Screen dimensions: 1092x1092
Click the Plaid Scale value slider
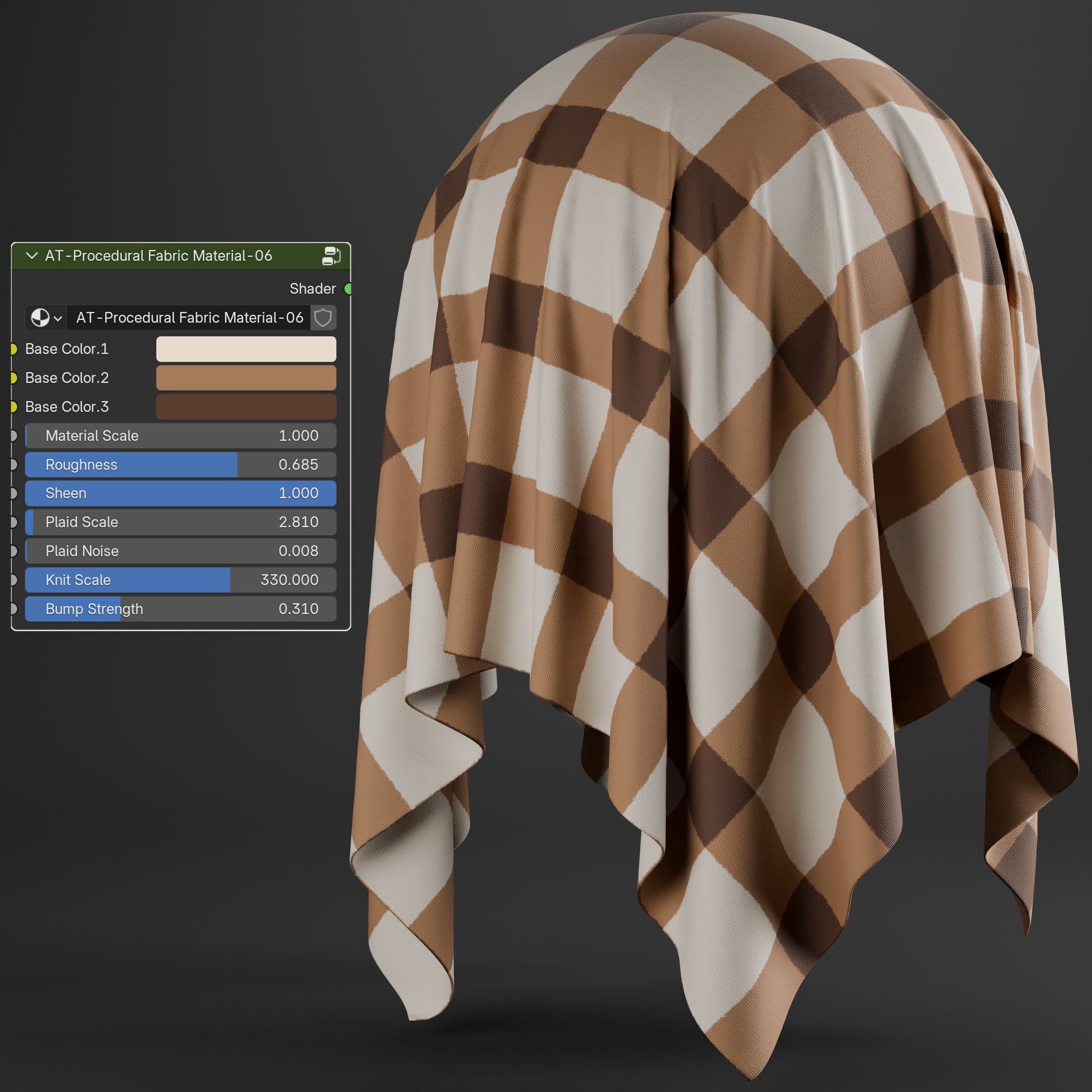click(x=180, y=521)
